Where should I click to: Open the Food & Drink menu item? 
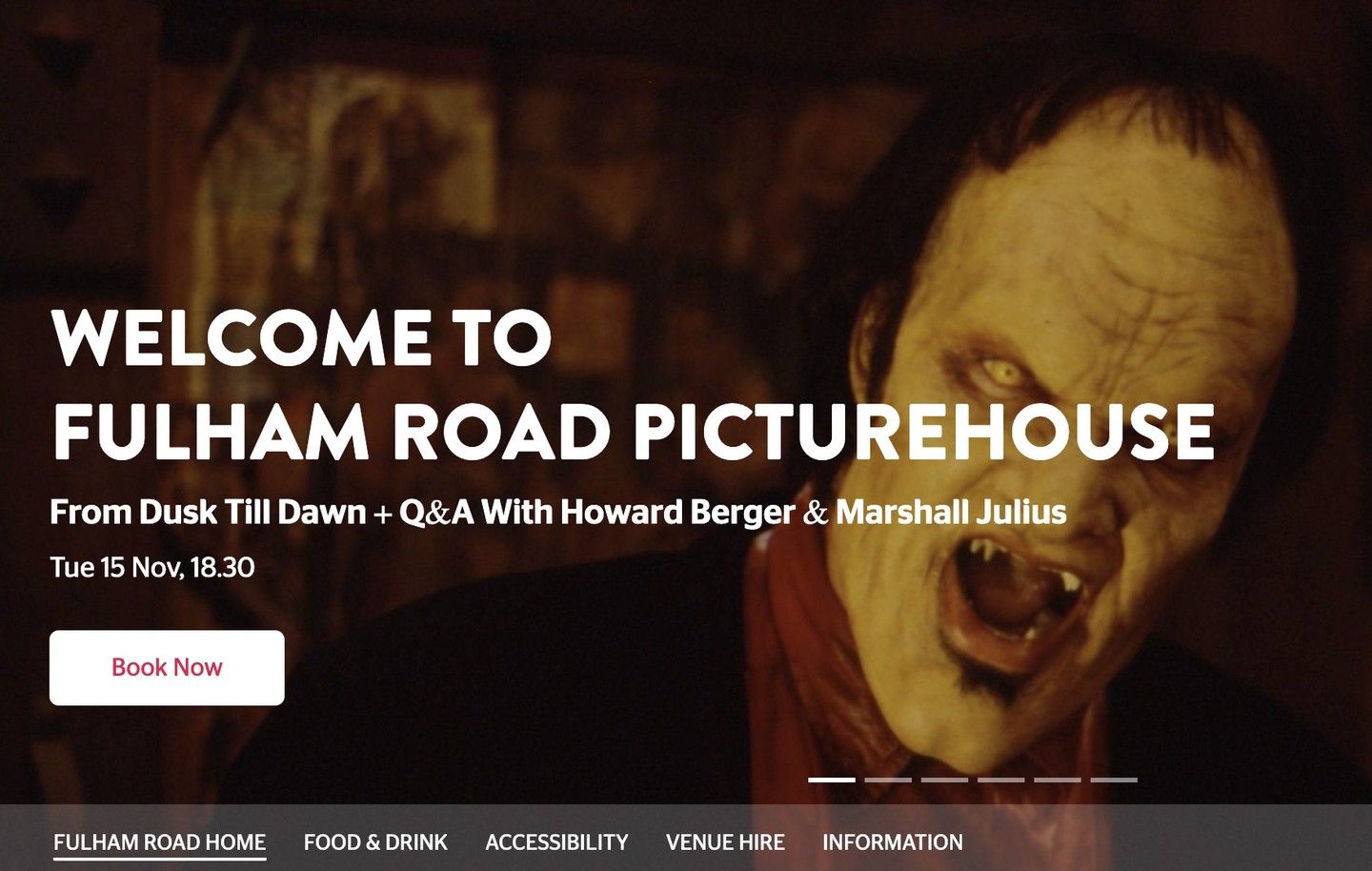375,842
